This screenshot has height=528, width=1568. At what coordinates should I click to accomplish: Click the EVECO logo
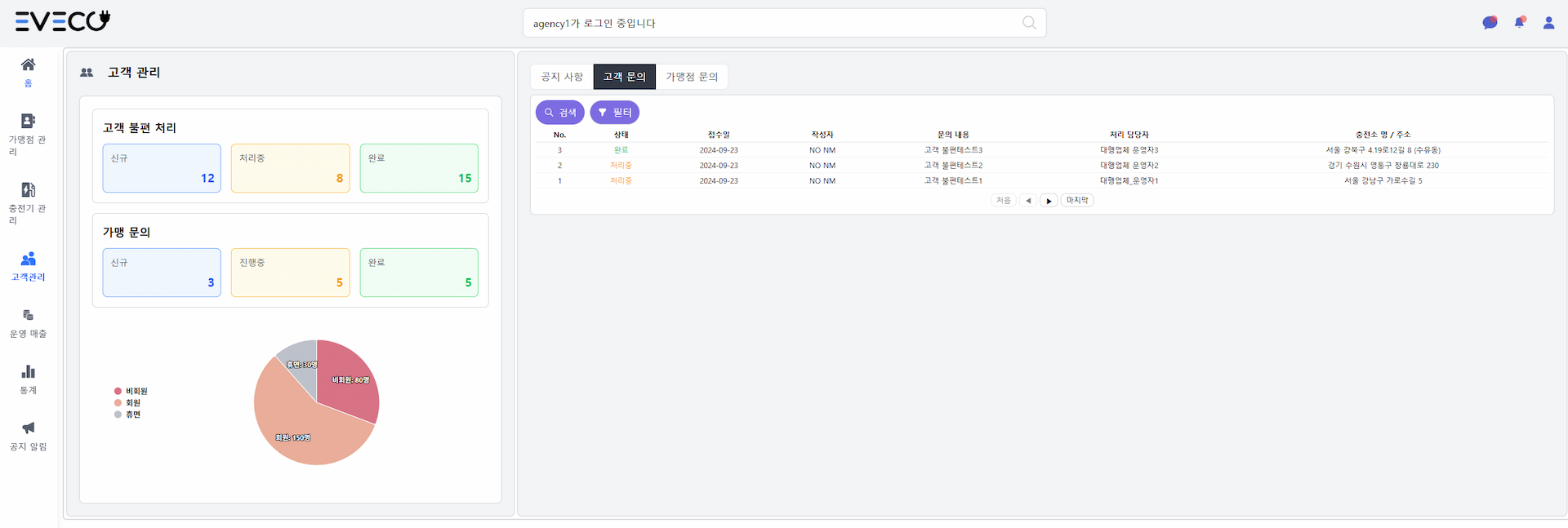coord(63,21)
